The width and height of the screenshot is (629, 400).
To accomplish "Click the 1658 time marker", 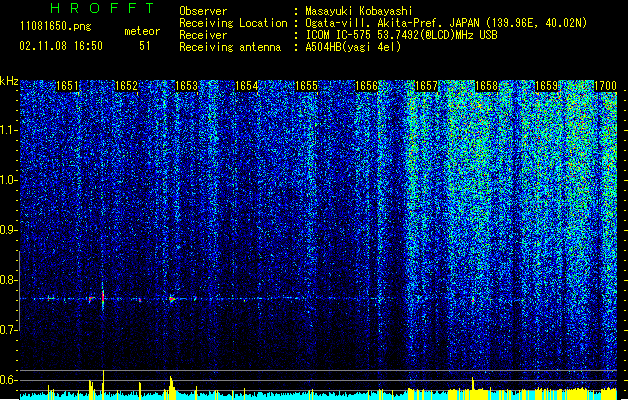I will click(486, 86).
